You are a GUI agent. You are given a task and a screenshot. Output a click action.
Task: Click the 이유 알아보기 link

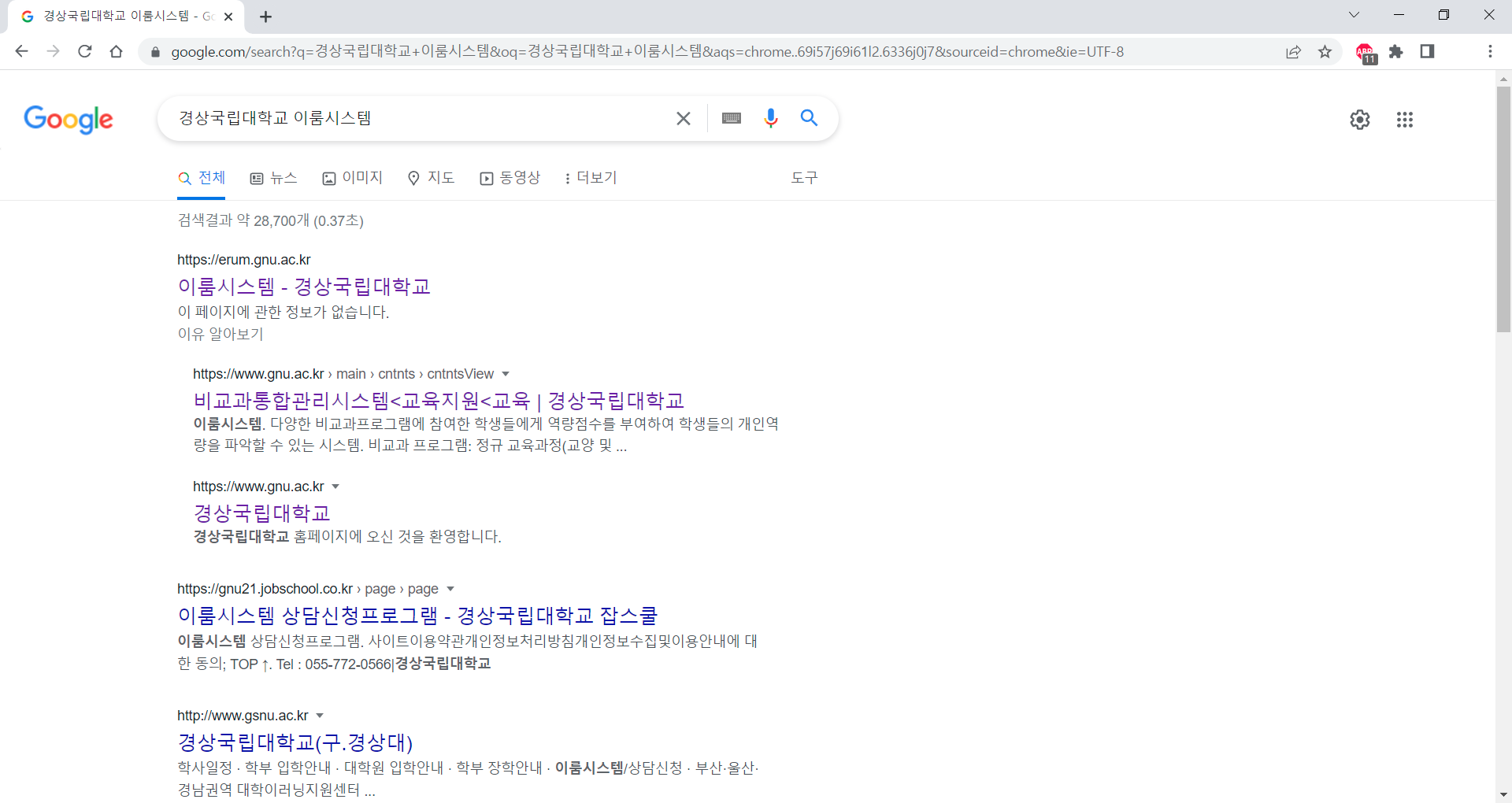[x=220, y=334]
